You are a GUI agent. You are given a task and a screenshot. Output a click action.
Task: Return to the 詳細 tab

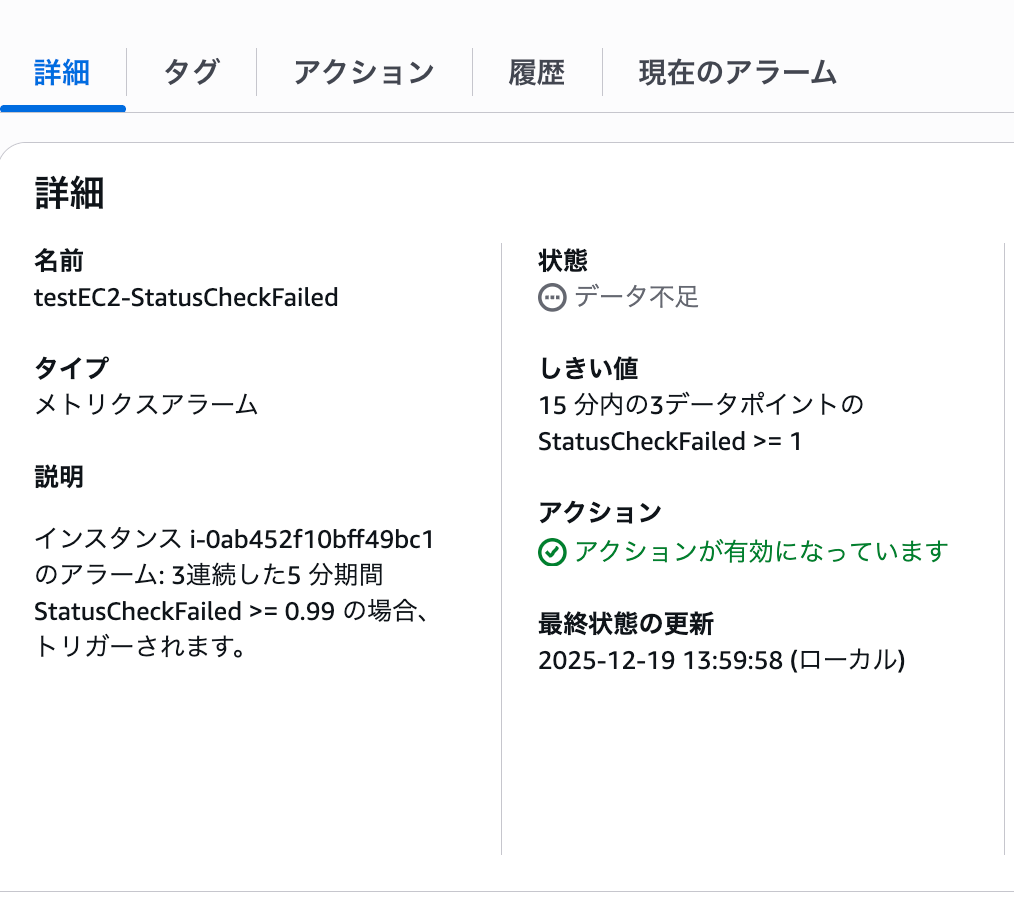click(62, 71)
